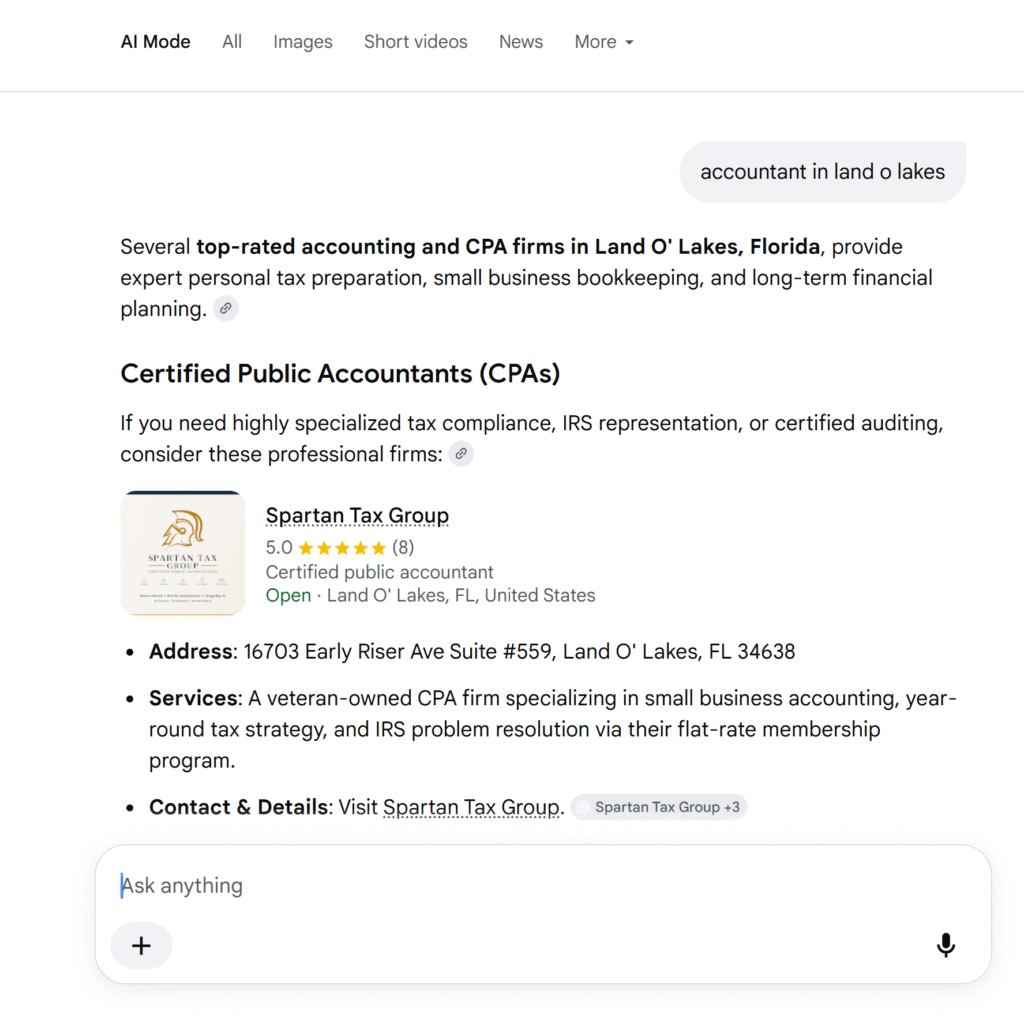Click the review count (8) next to stars

pyautogui.click(x=403, y=547)
